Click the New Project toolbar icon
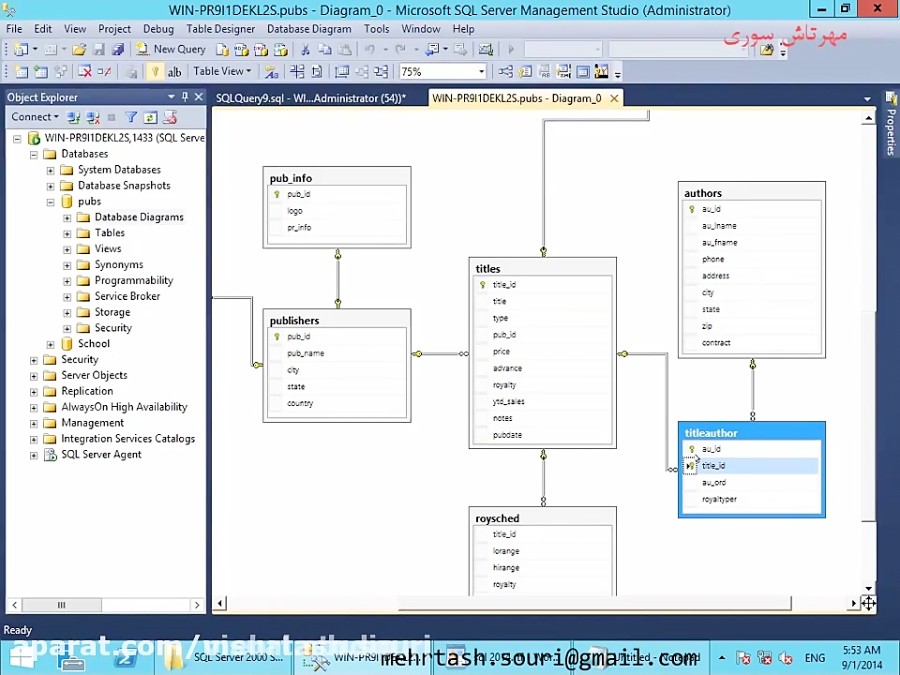The image size is (900, 675). (x=21, y=49)
